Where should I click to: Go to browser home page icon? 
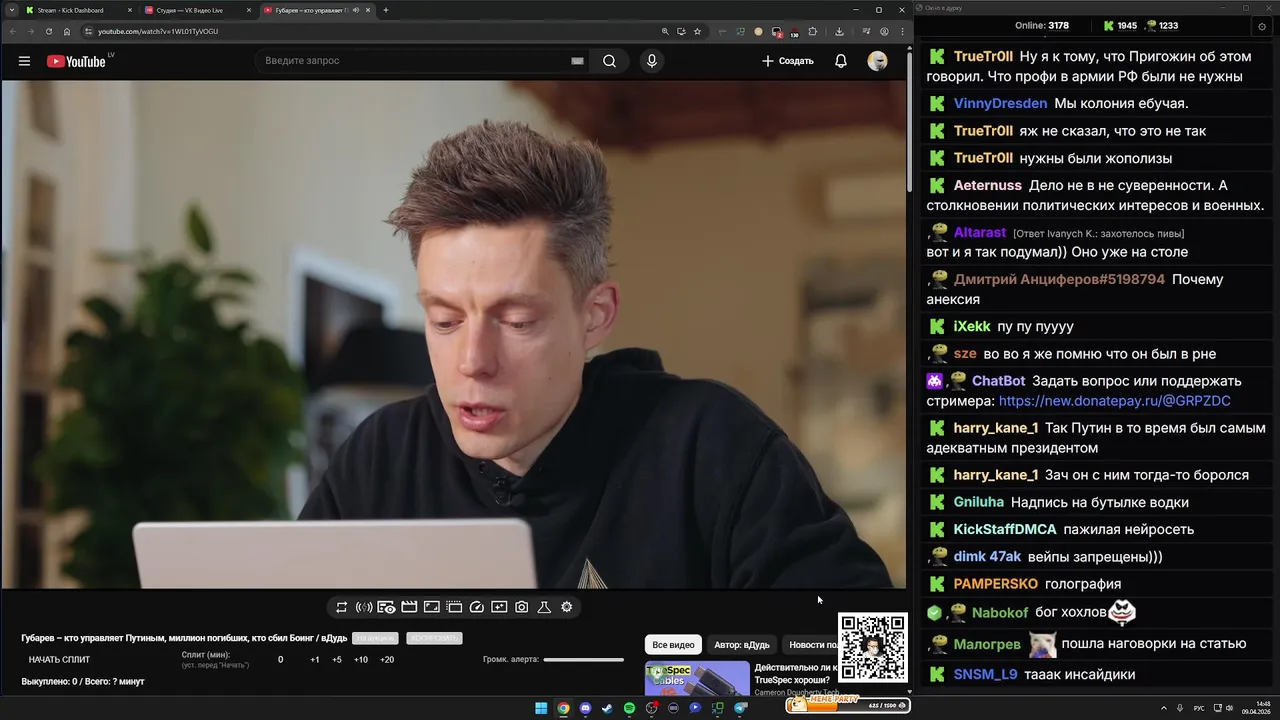point(67,31)
